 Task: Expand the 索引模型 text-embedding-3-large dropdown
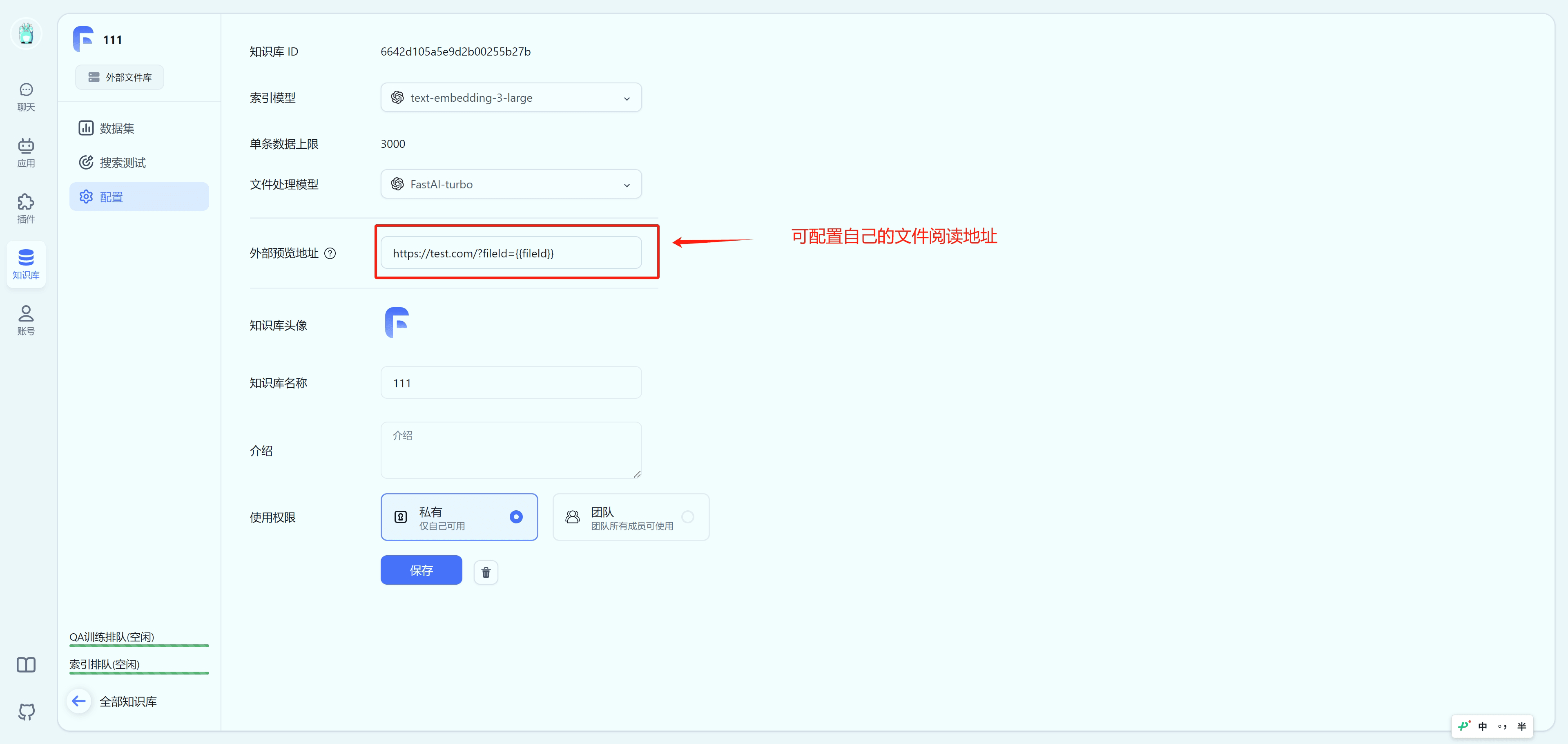[511, 97]
